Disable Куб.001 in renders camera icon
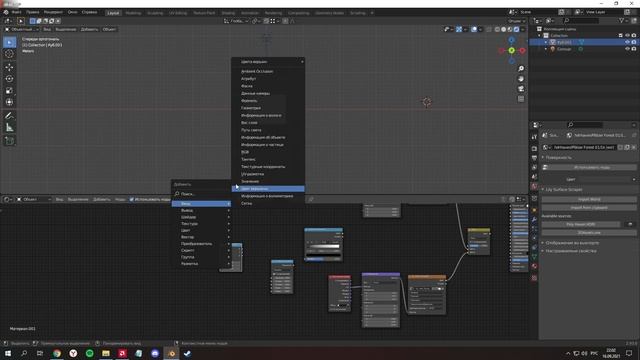Screen dimensions: 640x360 tap(634, 42)
